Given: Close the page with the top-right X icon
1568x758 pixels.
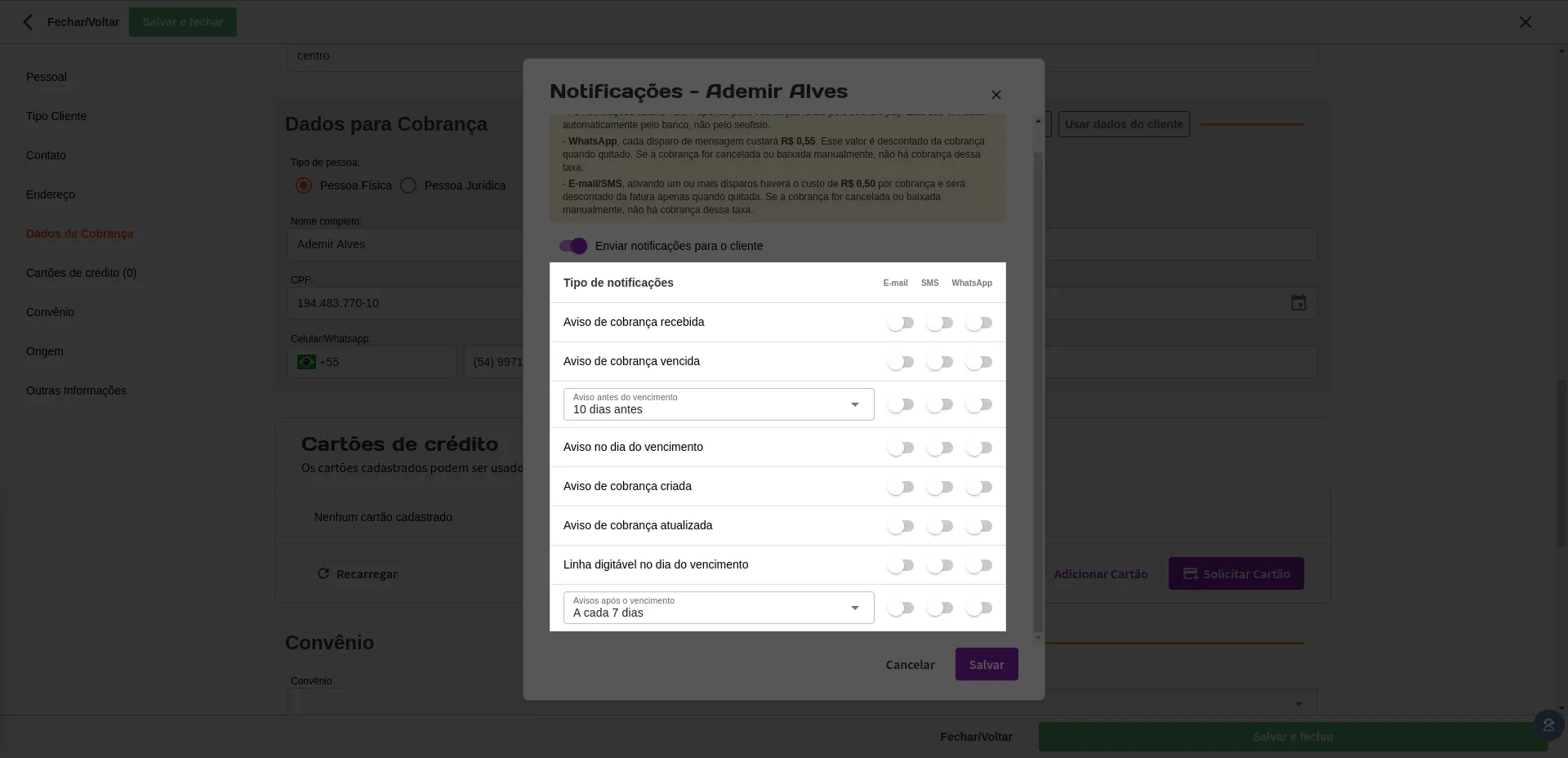Looking at the screenshot, I should tap(1525, 22).
